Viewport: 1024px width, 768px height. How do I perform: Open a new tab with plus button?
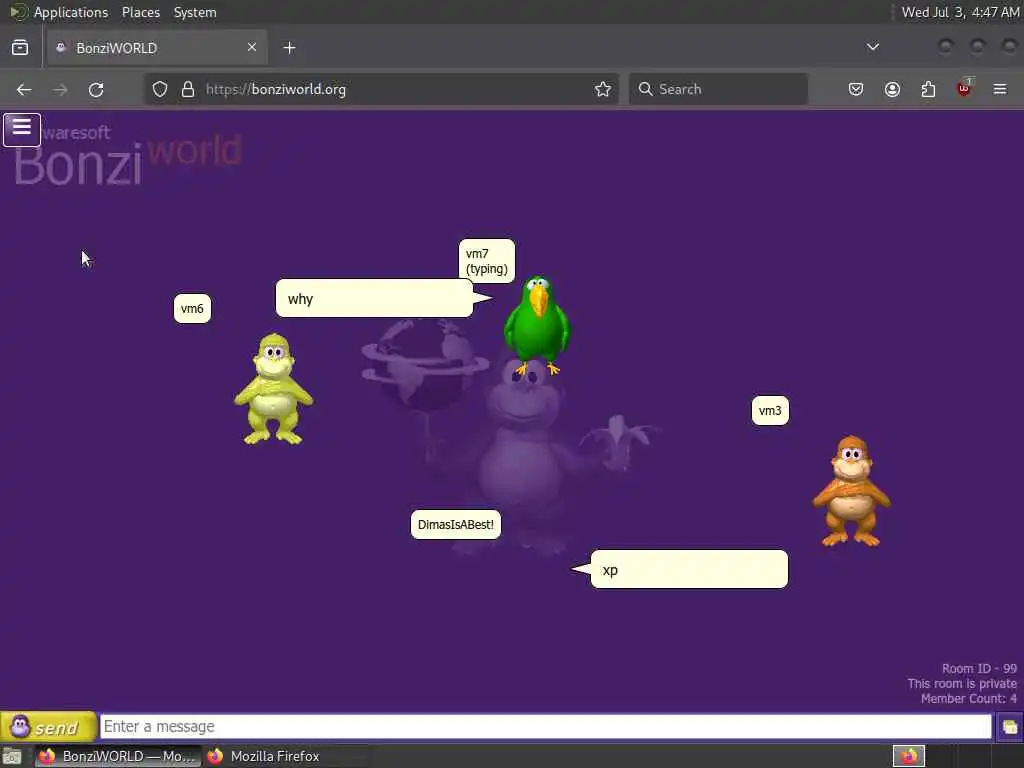click(289, 48)
